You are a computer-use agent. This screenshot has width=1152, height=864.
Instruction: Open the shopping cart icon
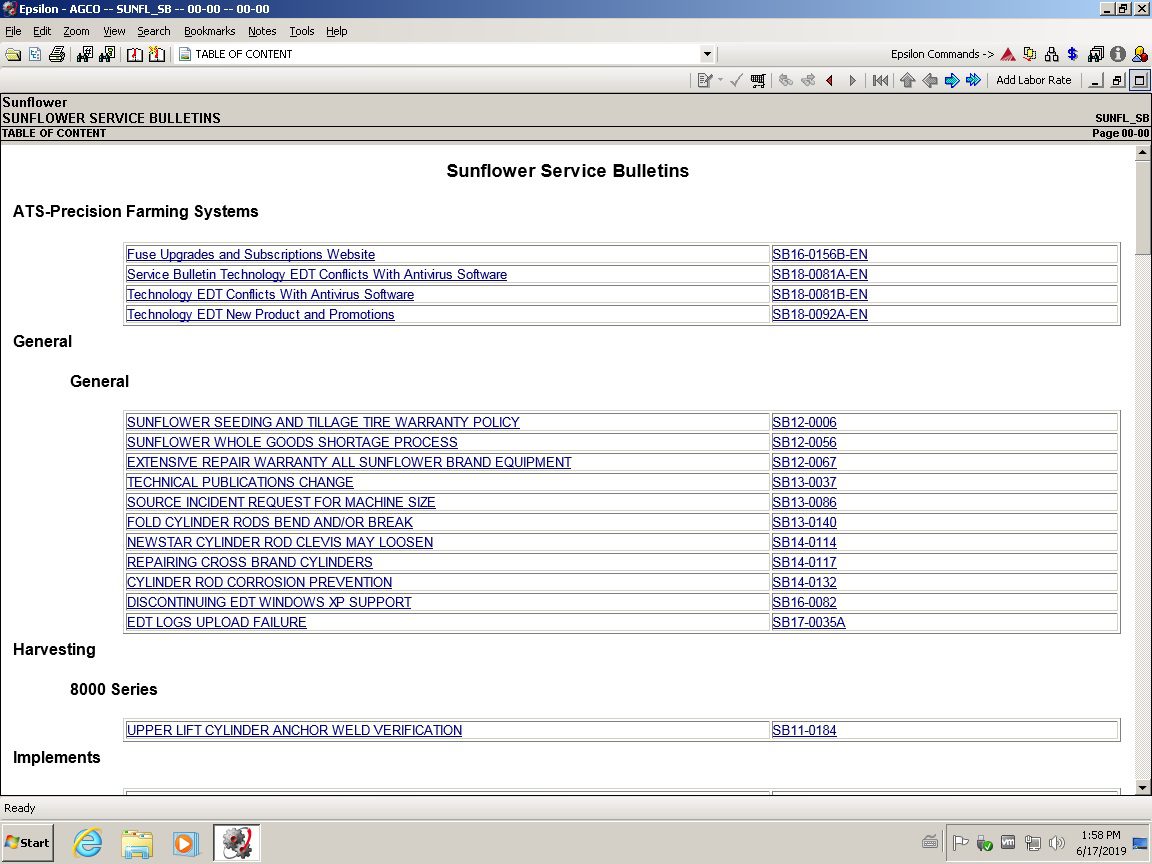[x=757, y=81]
